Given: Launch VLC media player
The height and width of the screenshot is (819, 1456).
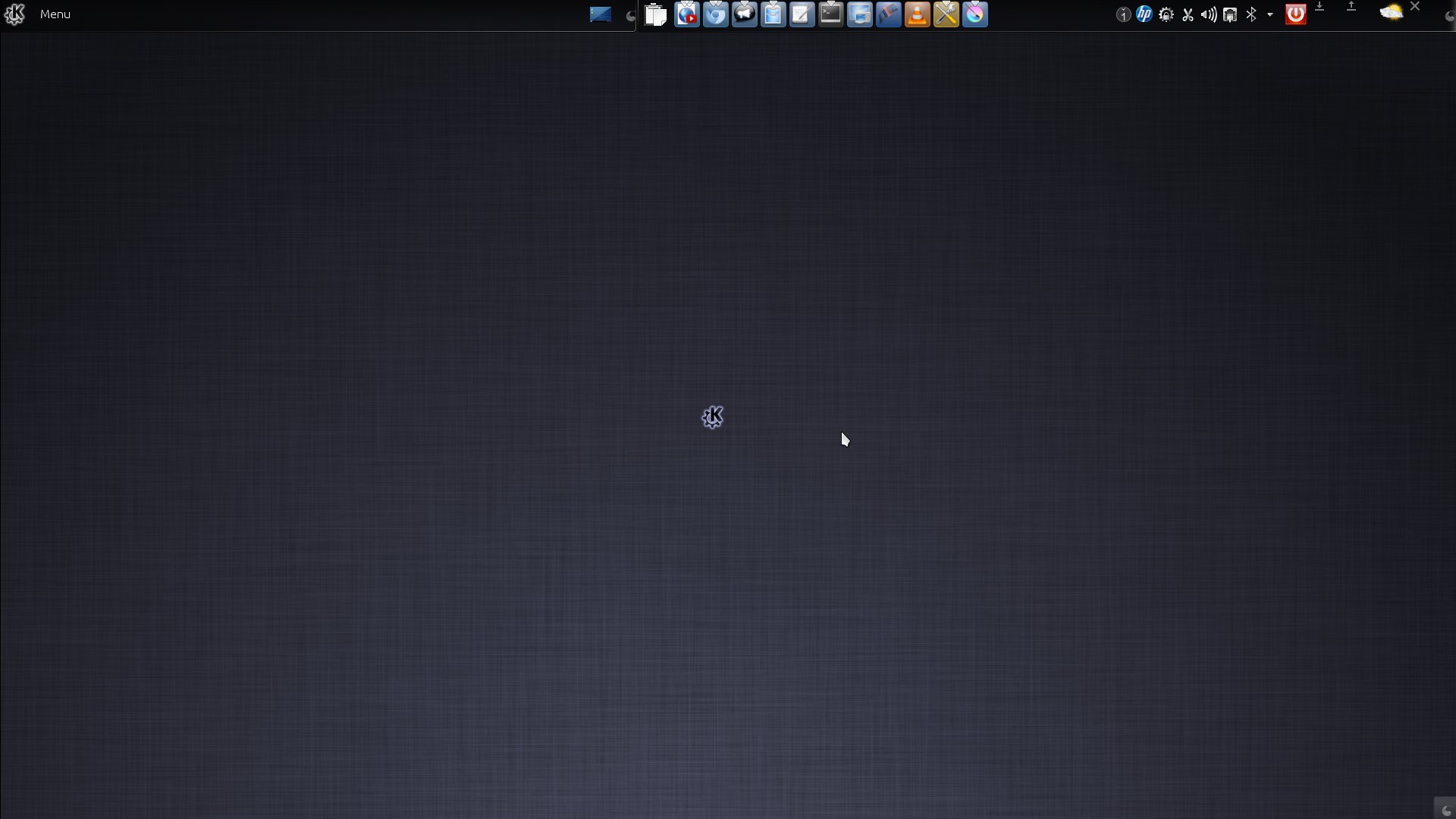Looking at the screenshot, I should 918,14.
